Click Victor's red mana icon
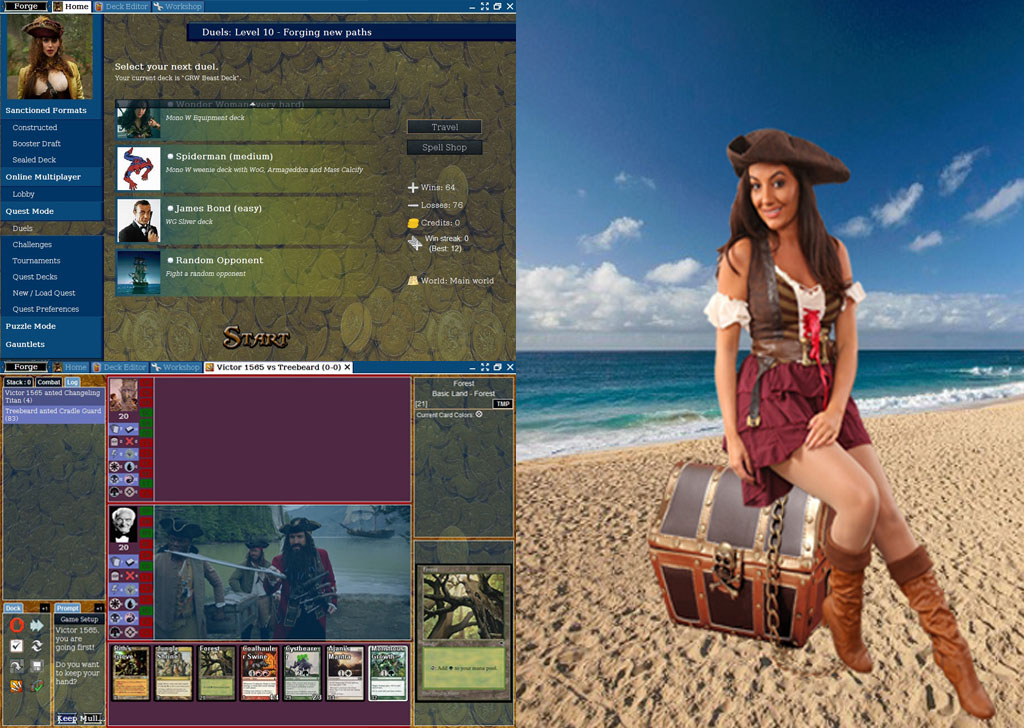This screenshot has height=728, width=1024. point(130,618)
